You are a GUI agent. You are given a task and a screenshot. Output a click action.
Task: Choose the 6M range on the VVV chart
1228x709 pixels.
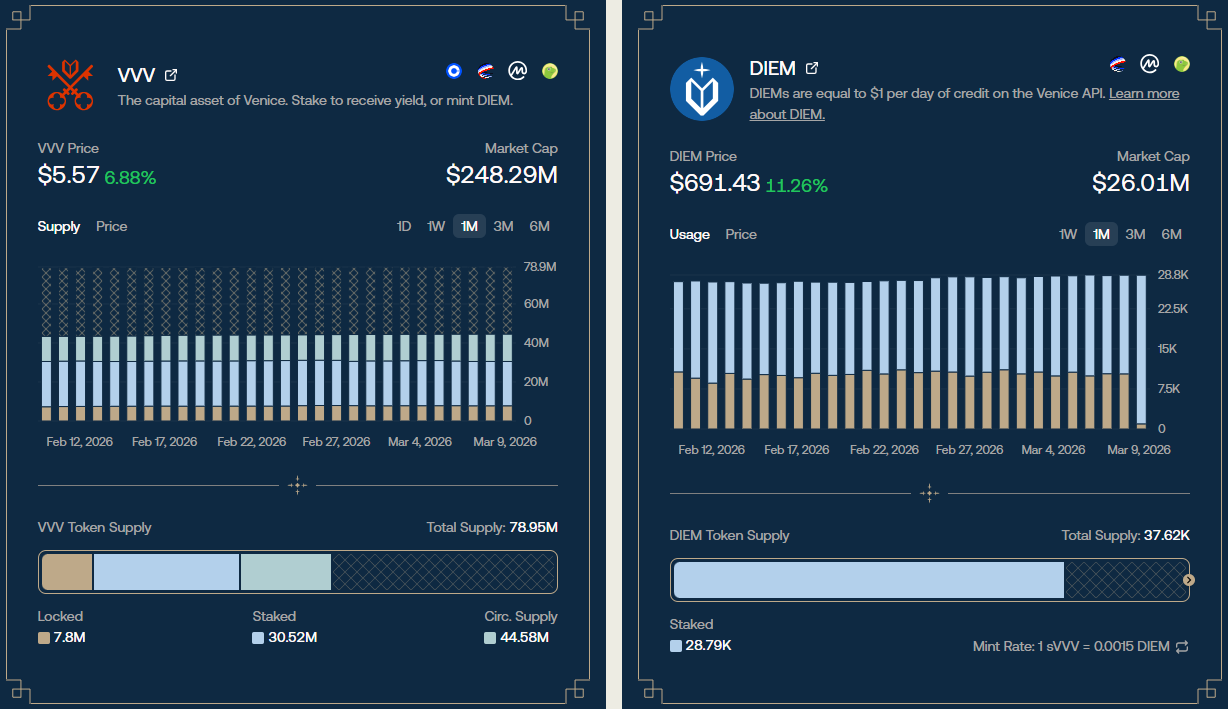(x=539, y=226)
